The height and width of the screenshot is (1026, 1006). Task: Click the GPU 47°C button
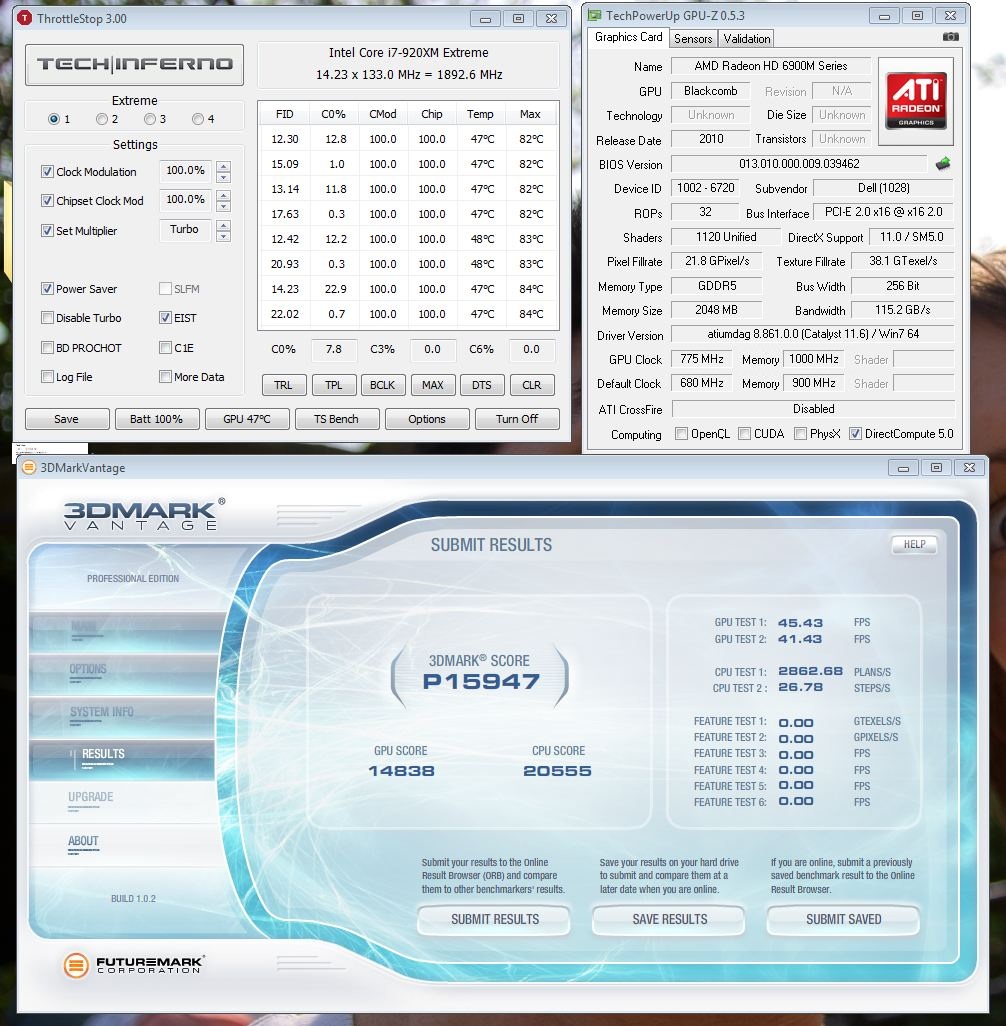[x=247, y=419]
